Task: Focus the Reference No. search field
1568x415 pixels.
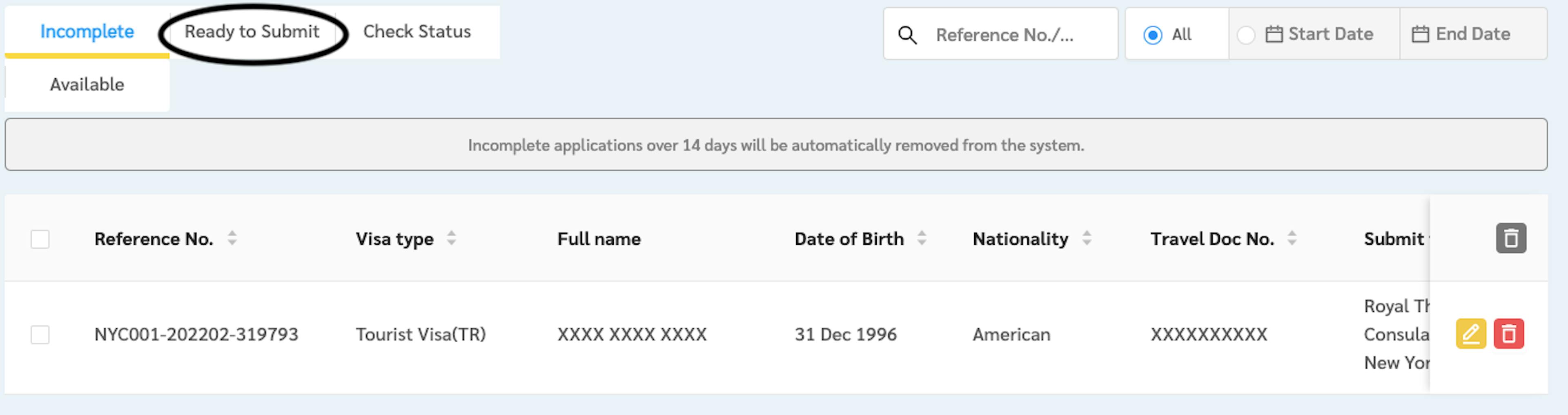Action: click(1001, 34)
